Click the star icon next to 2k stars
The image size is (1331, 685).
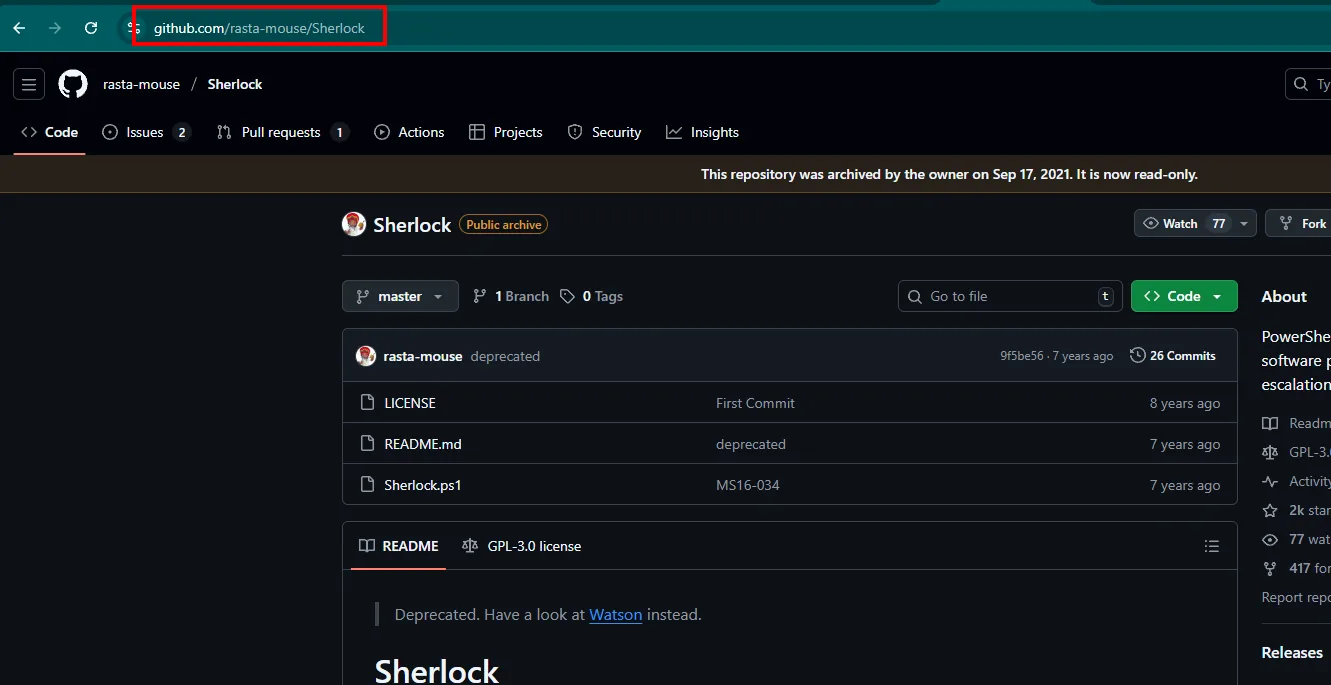(x=1270, y=510)
